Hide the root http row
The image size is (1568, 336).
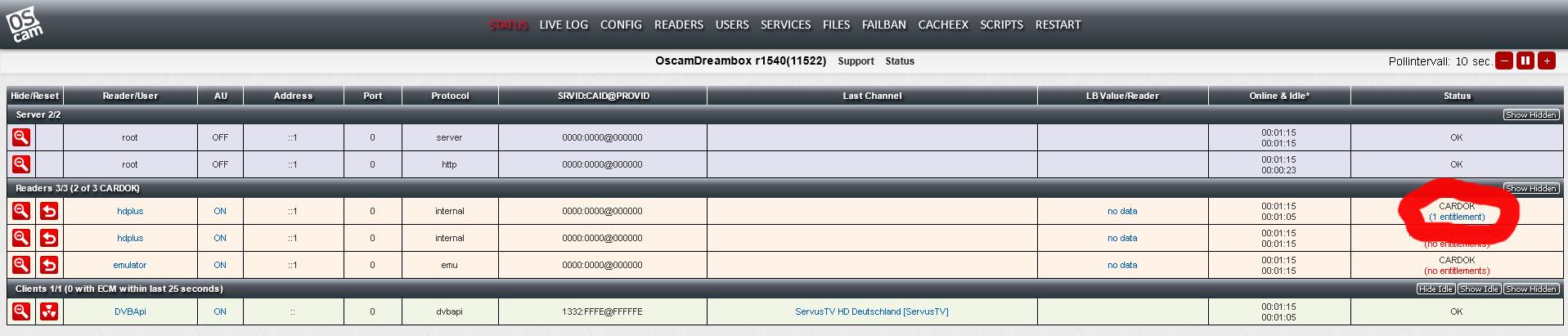point(21,164)
